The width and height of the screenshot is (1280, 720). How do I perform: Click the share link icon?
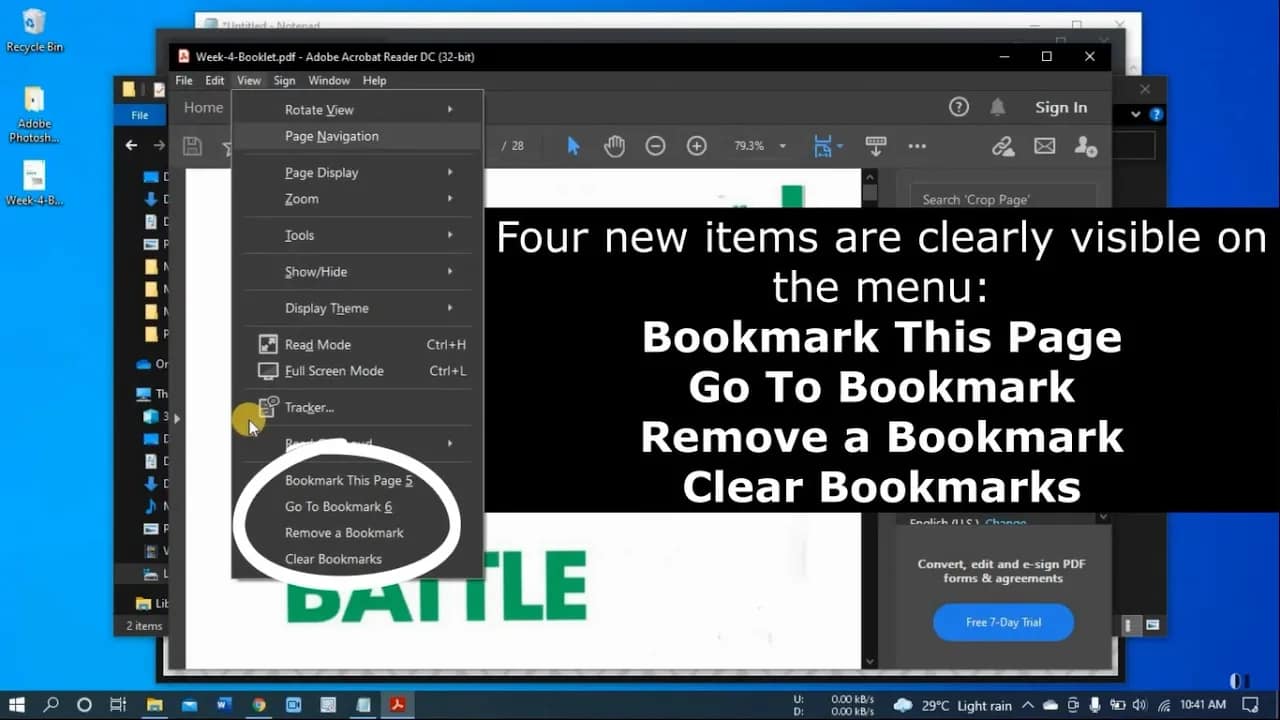[1003, 146]
